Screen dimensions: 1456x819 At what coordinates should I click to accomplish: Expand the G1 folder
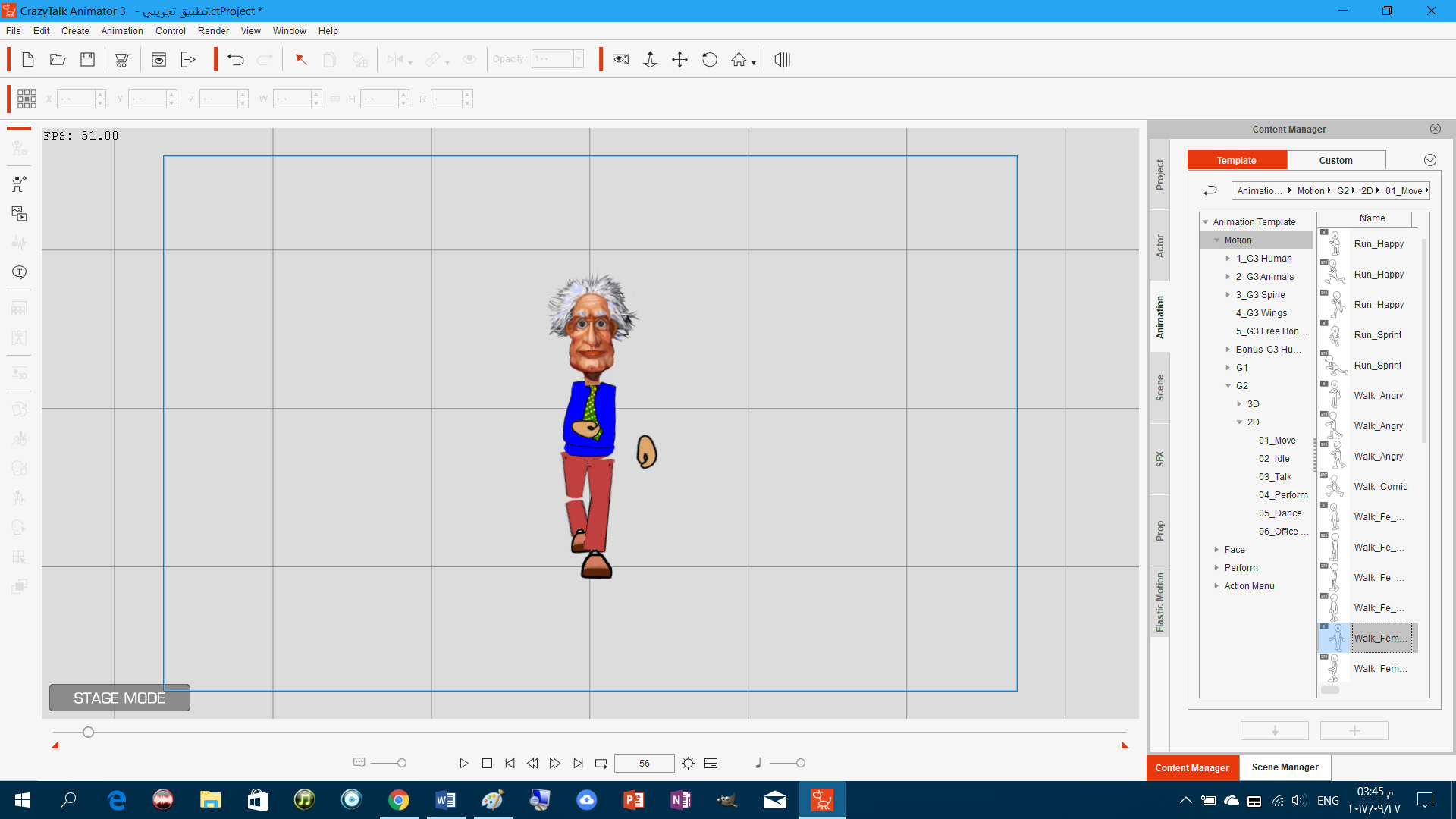click(1228, 368)
